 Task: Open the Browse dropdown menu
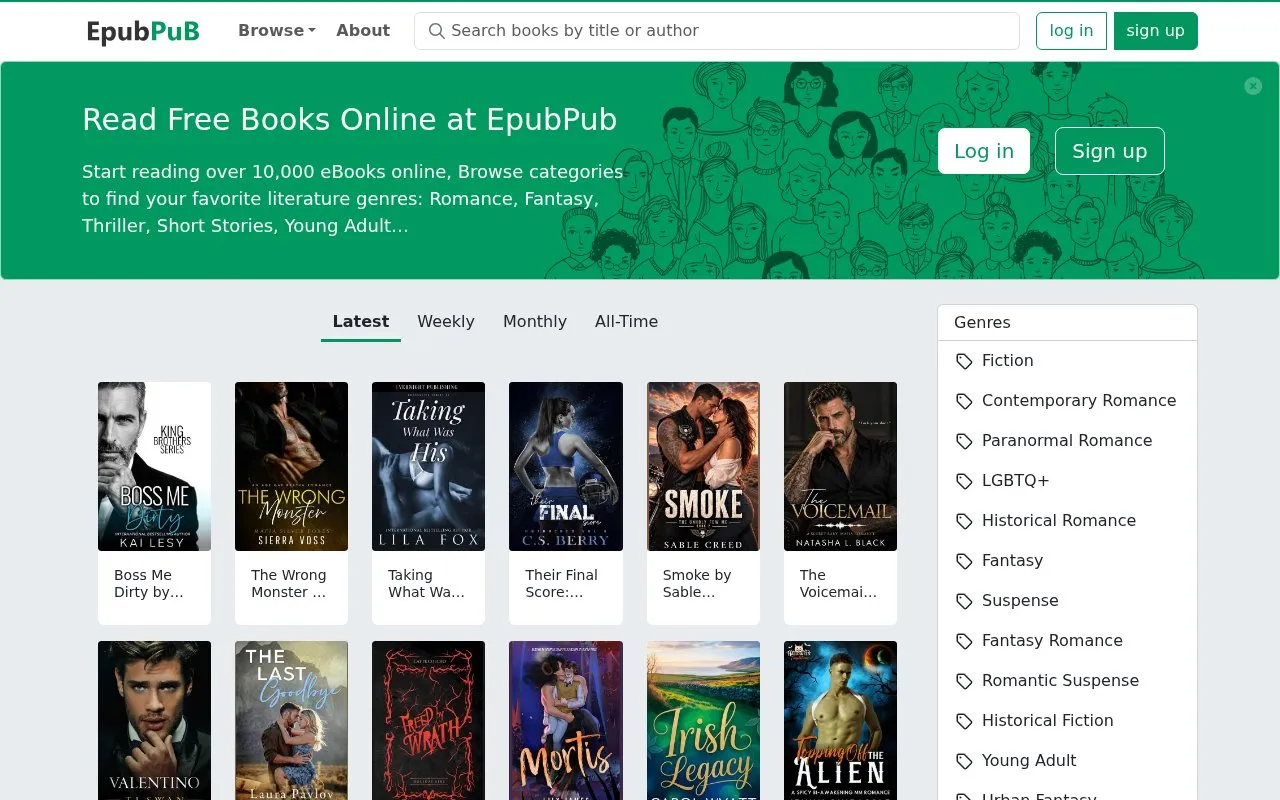(x=277, y=30)
